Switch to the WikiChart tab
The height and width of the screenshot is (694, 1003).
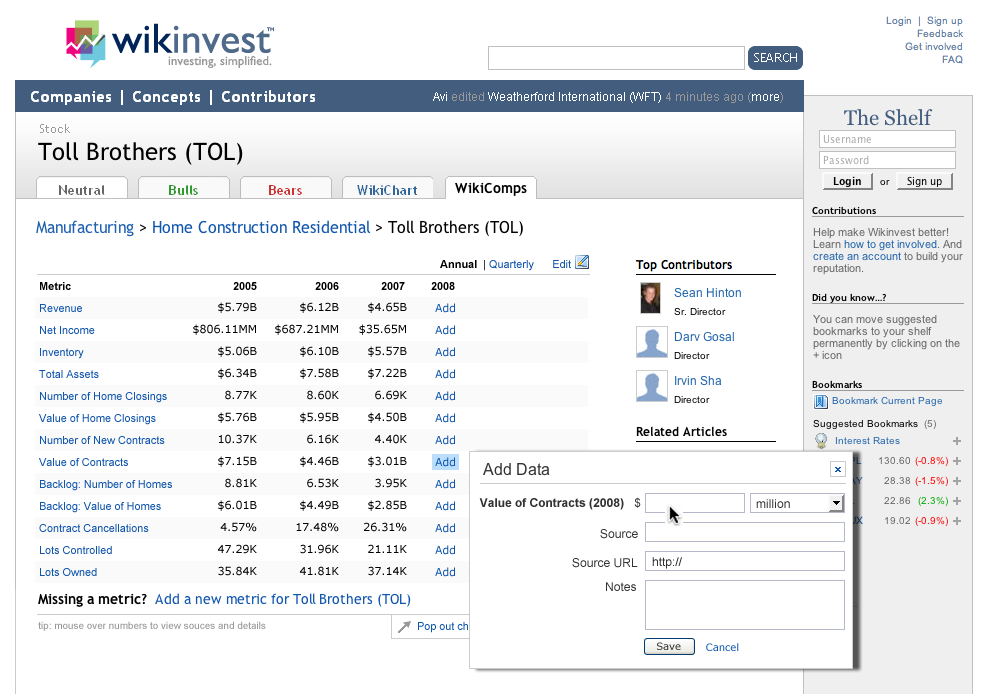(387, 189)
